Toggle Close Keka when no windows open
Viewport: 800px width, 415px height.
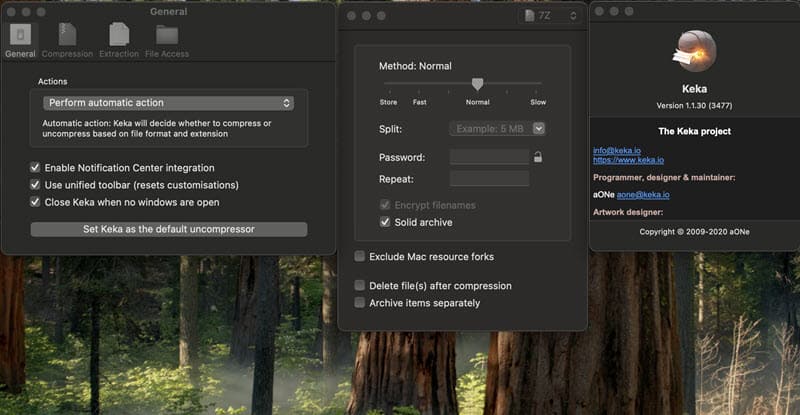36,202
